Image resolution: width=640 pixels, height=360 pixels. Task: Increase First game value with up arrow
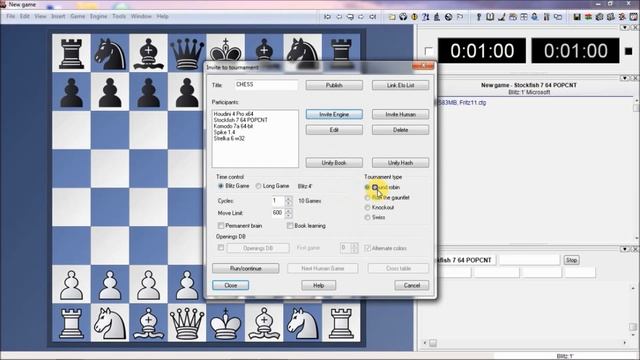tap(354, 246)
